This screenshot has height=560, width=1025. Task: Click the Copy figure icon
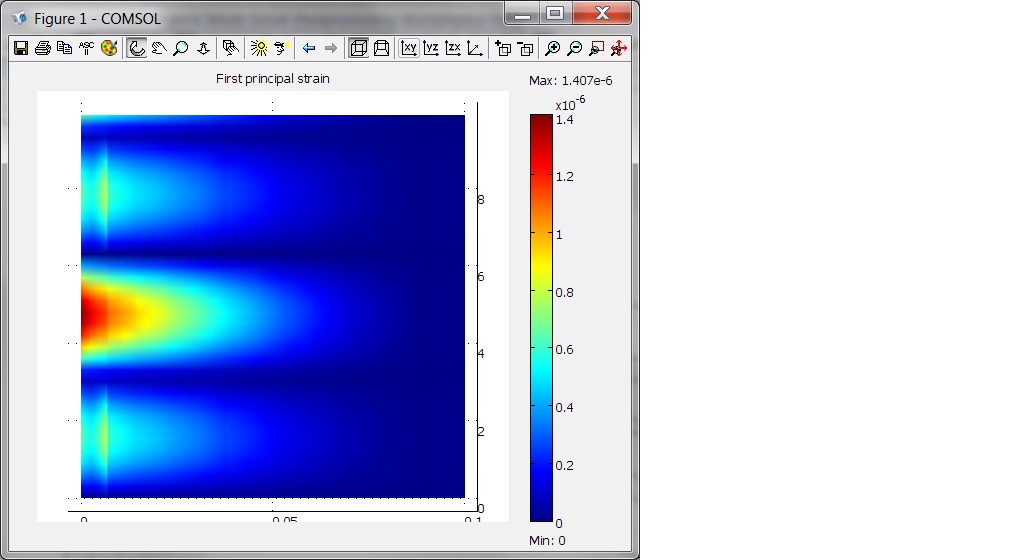(65, 48)
